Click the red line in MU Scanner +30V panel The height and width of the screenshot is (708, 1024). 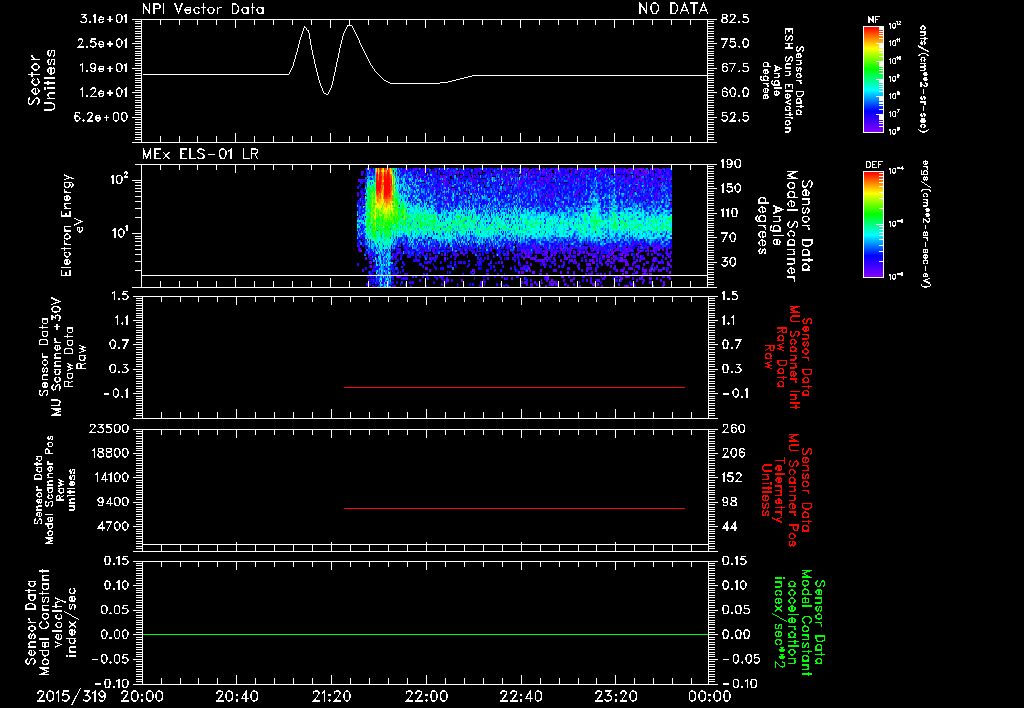[514, 387]
